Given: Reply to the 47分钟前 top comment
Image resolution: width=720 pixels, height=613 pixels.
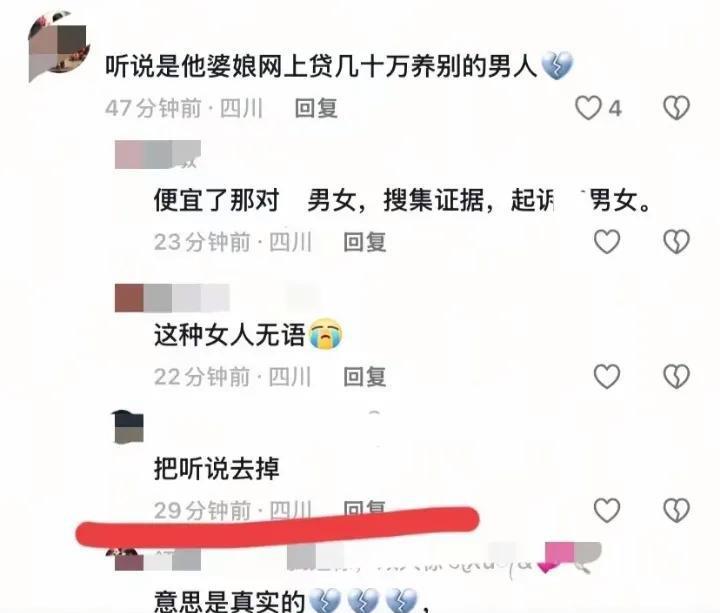Looking at the screenshot, I should 316,108.
